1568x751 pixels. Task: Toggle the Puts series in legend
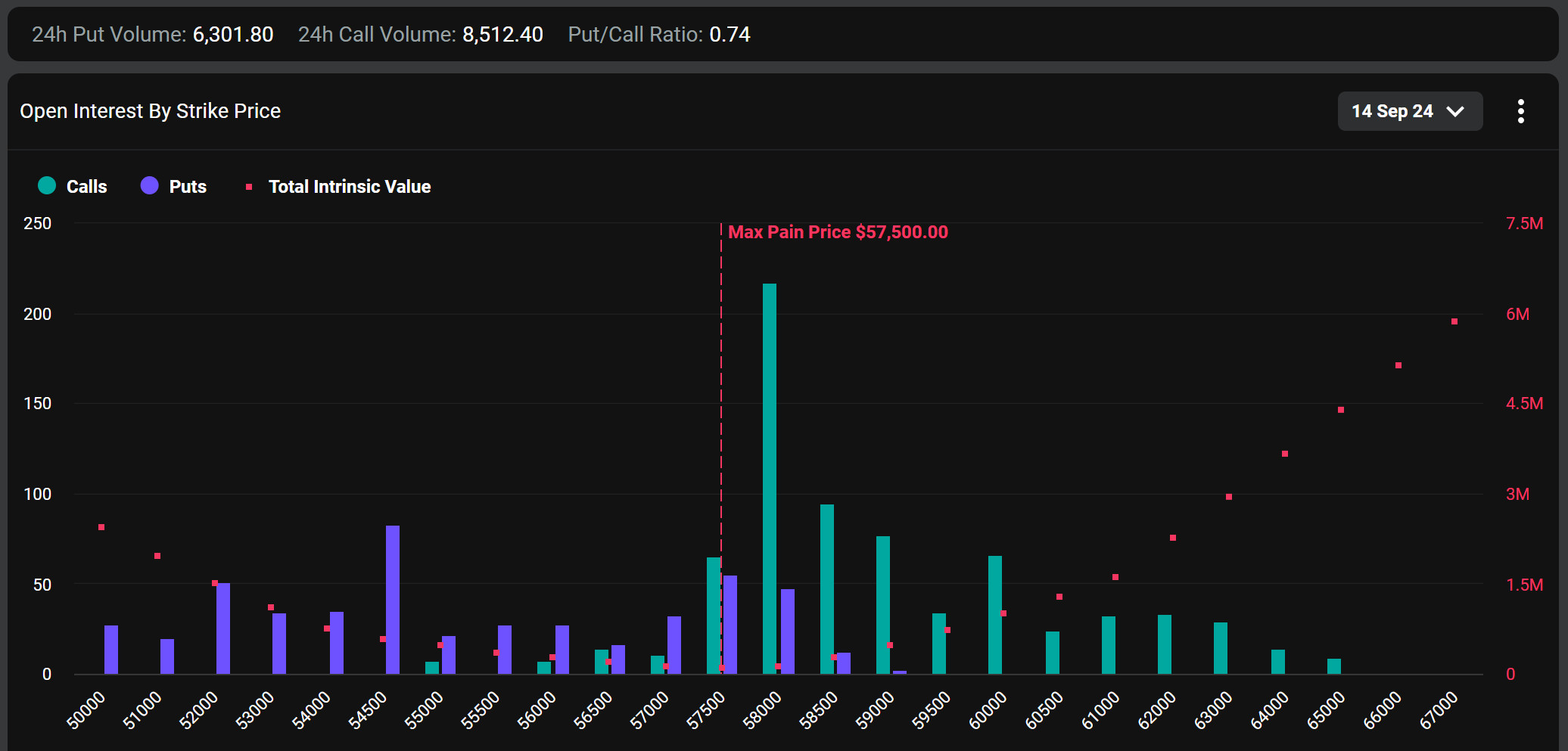174,186
